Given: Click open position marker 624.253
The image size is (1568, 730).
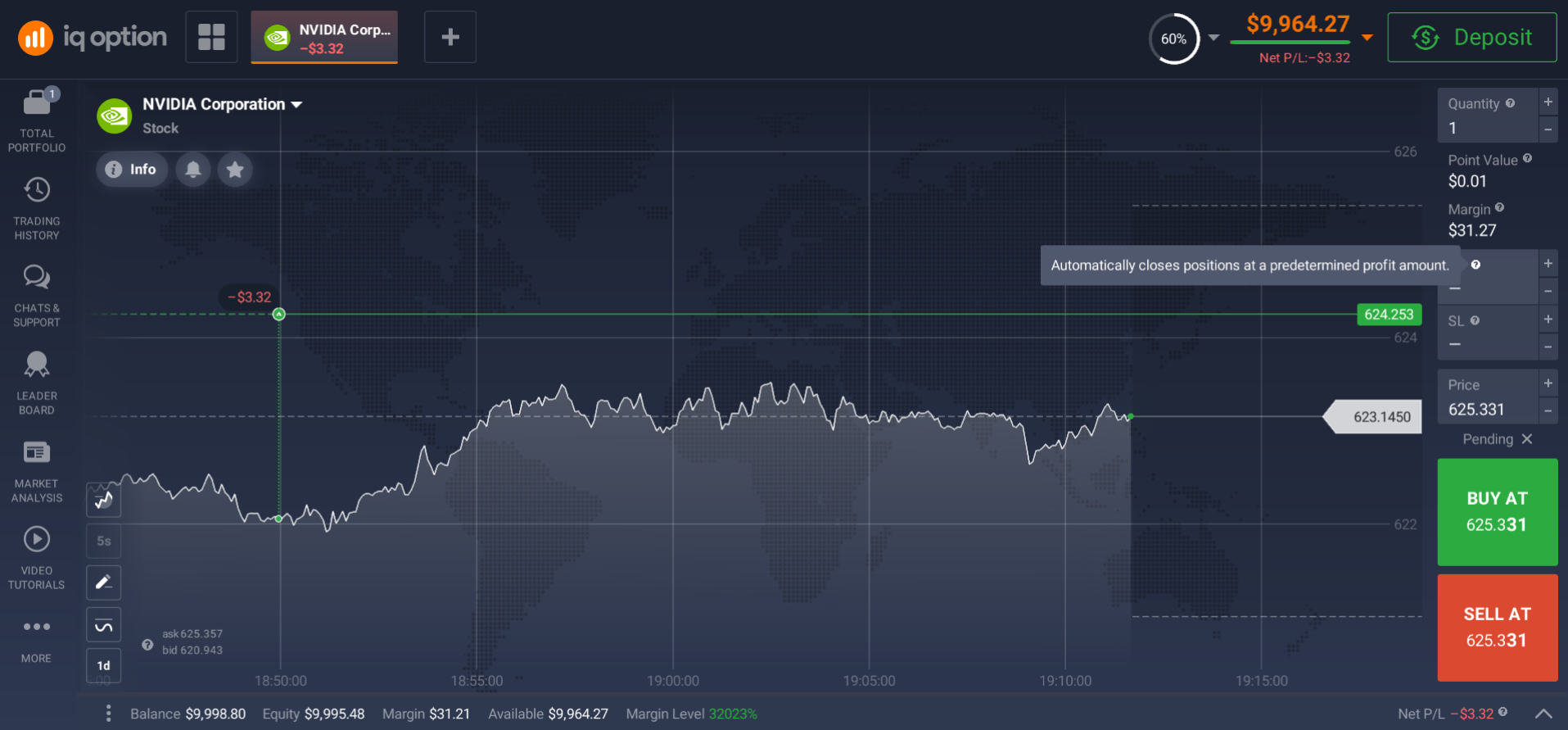Looking at the screenshot, I should pos(1389,315).
